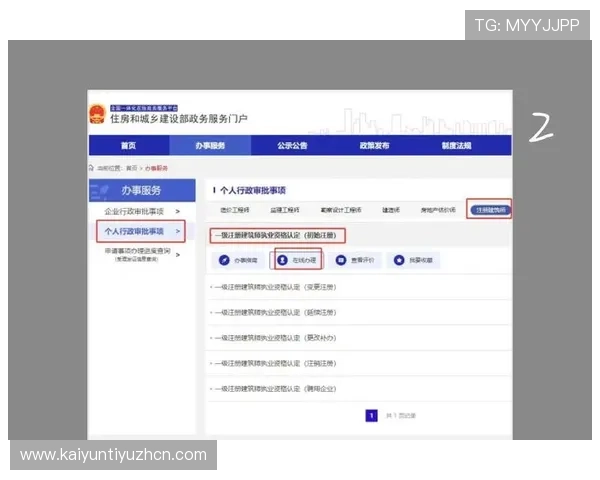Click the 我要收藏 star icon

399,260
